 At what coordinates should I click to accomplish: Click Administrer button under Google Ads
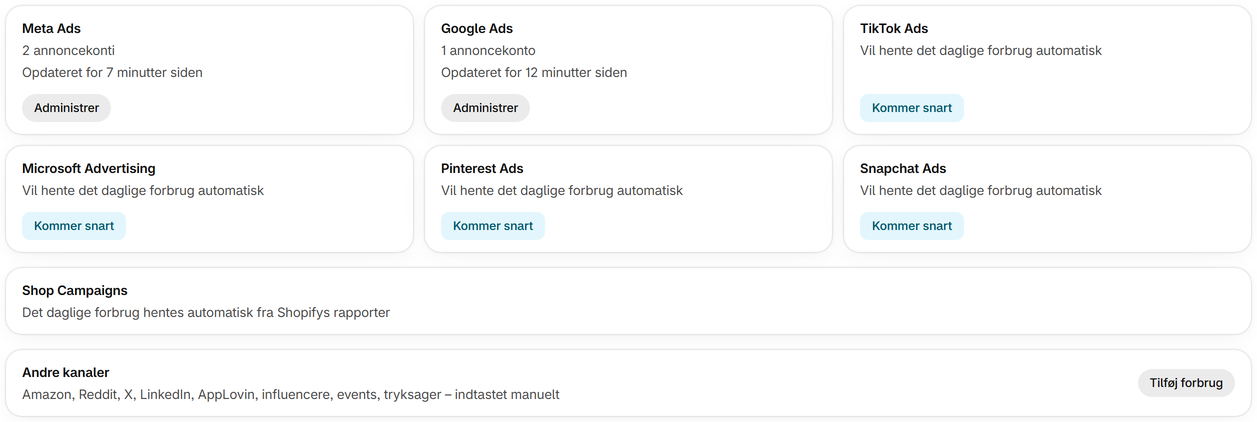click(x=485, y=108)
